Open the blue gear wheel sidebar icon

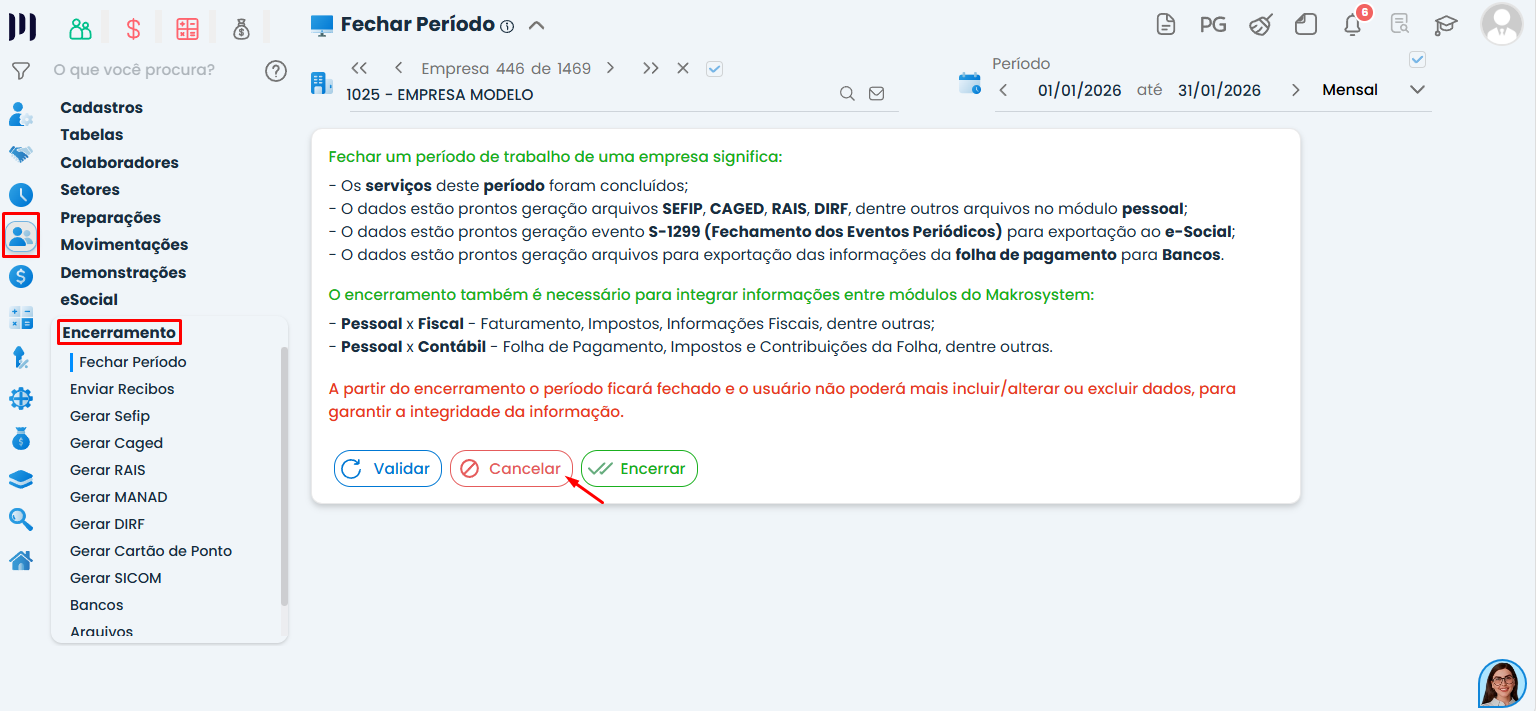(21, 398)
